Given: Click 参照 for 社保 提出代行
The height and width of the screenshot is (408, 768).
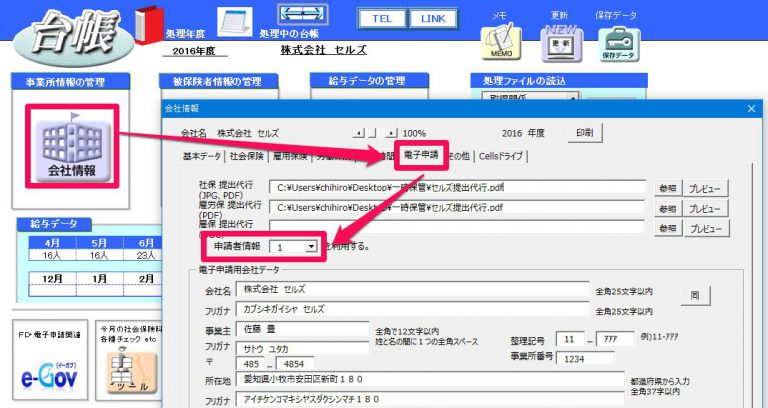Looking at the screenshot, I should tap(668, 189).
